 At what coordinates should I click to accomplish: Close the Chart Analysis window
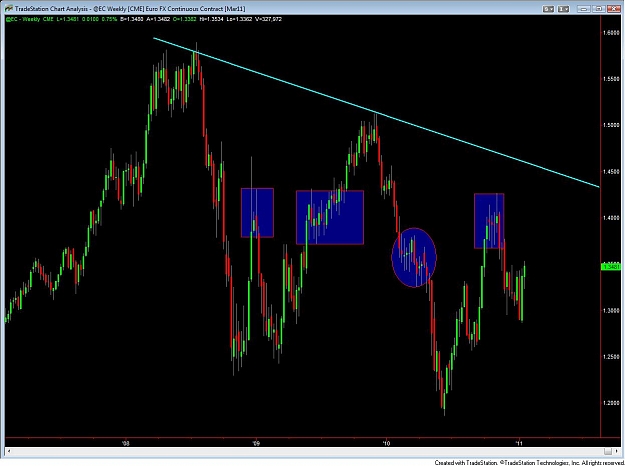pos(614,9)
